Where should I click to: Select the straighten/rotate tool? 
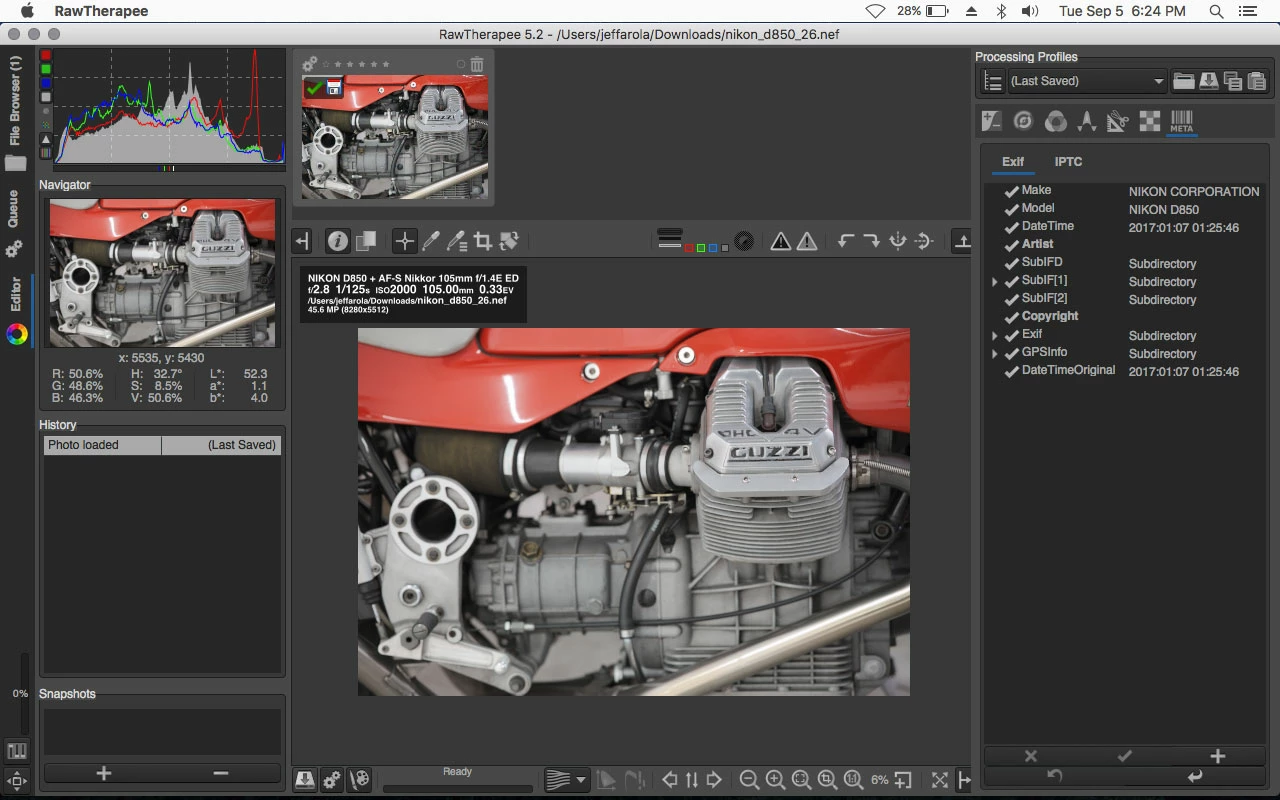pos(509,241)
